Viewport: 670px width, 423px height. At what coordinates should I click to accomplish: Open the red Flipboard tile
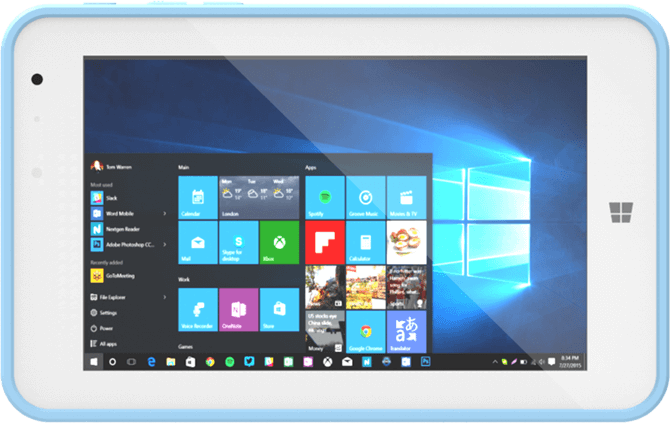point(325,242)
